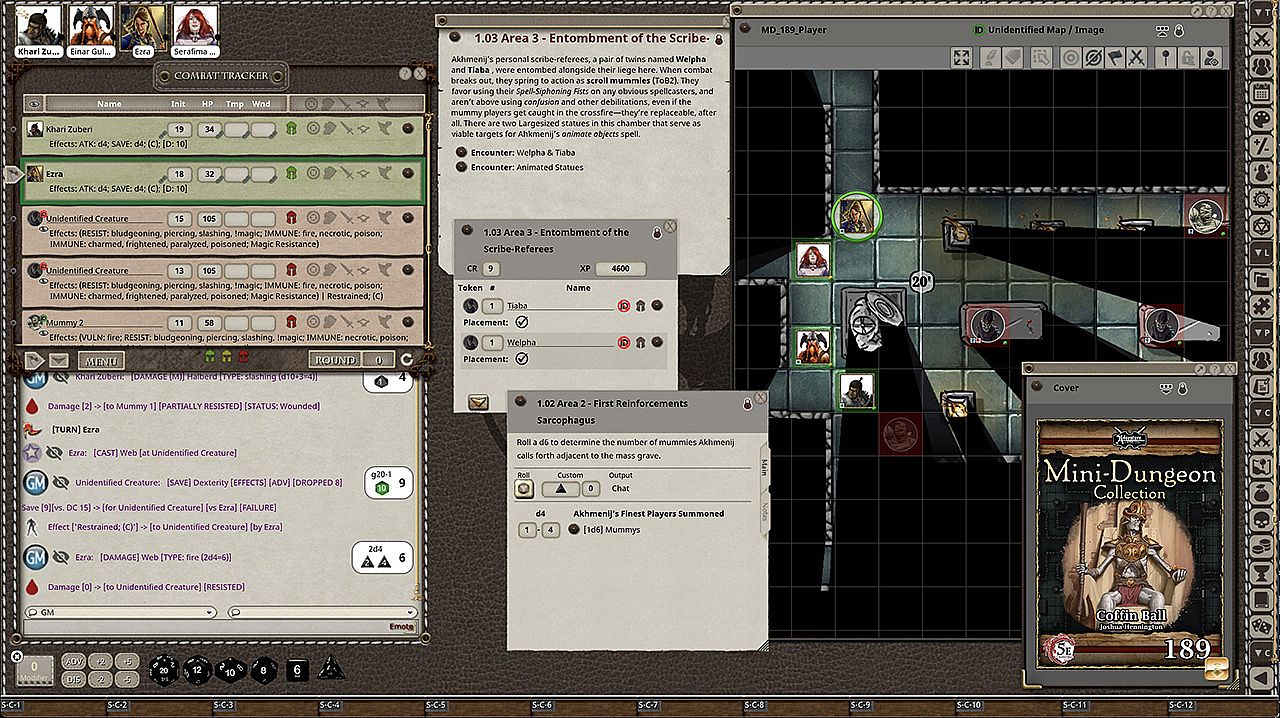Select the pin tool on map toolbar
The image size is (1280, 718).
click(x=1167, y=59)
